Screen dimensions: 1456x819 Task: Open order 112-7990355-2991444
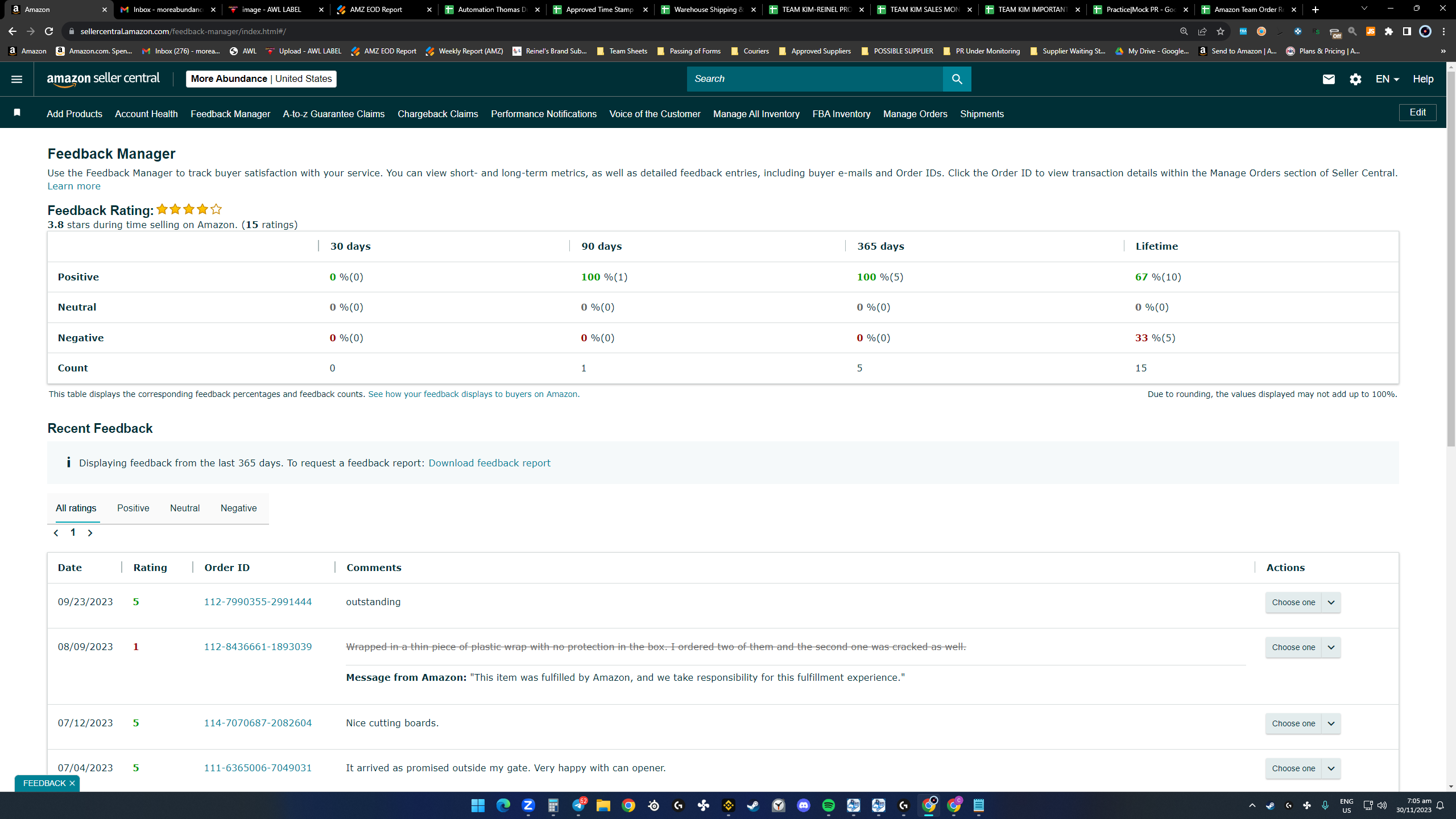tap(258, 602)
